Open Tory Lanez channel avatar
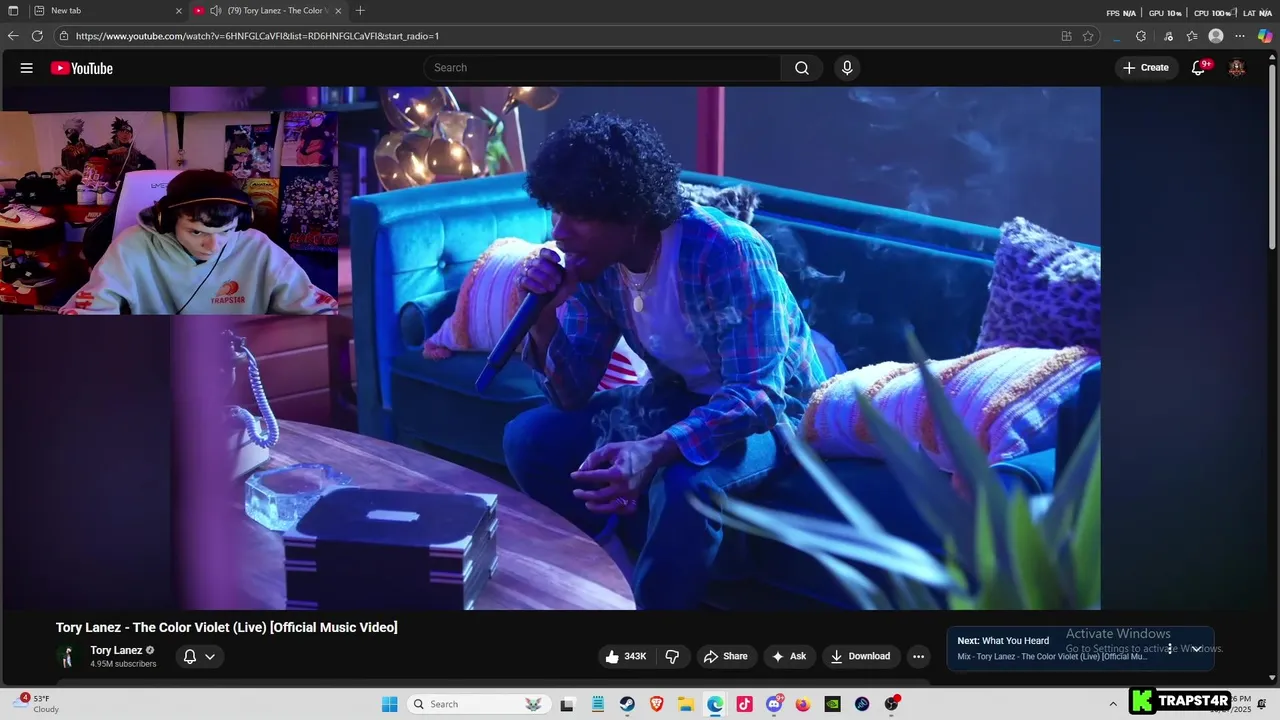This screenshot has height=720, width=1280. coord(67,657)
